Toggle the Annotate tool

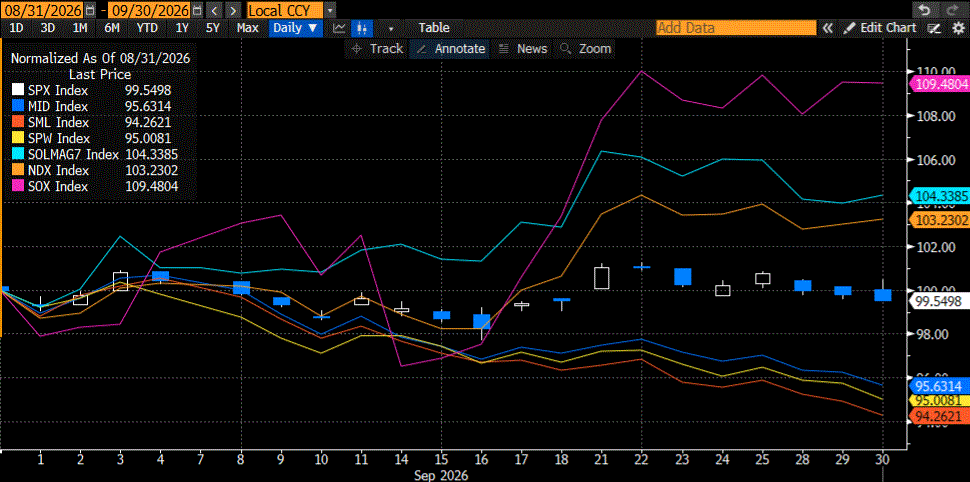(450, 49)
